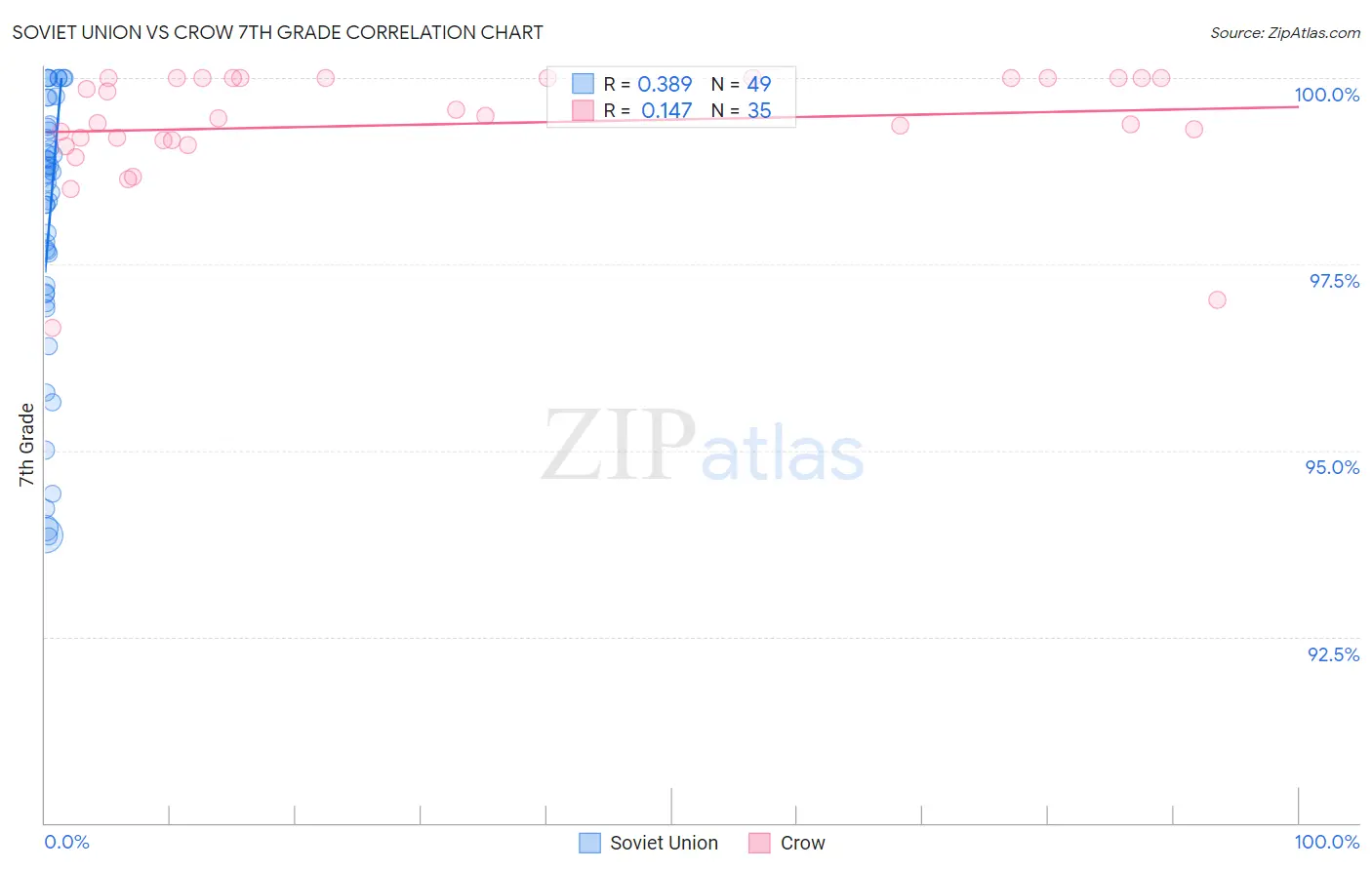Click the 92.5% y-axis tick label

click(x=1333, y=654)
